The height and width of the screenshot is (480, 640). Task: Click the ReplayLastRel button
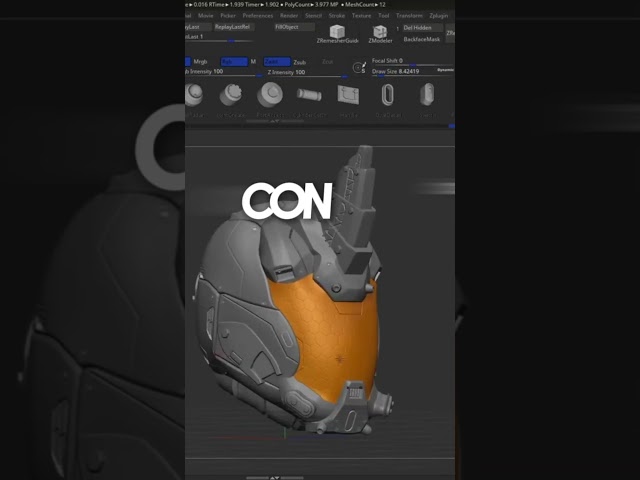pos(234,27)
